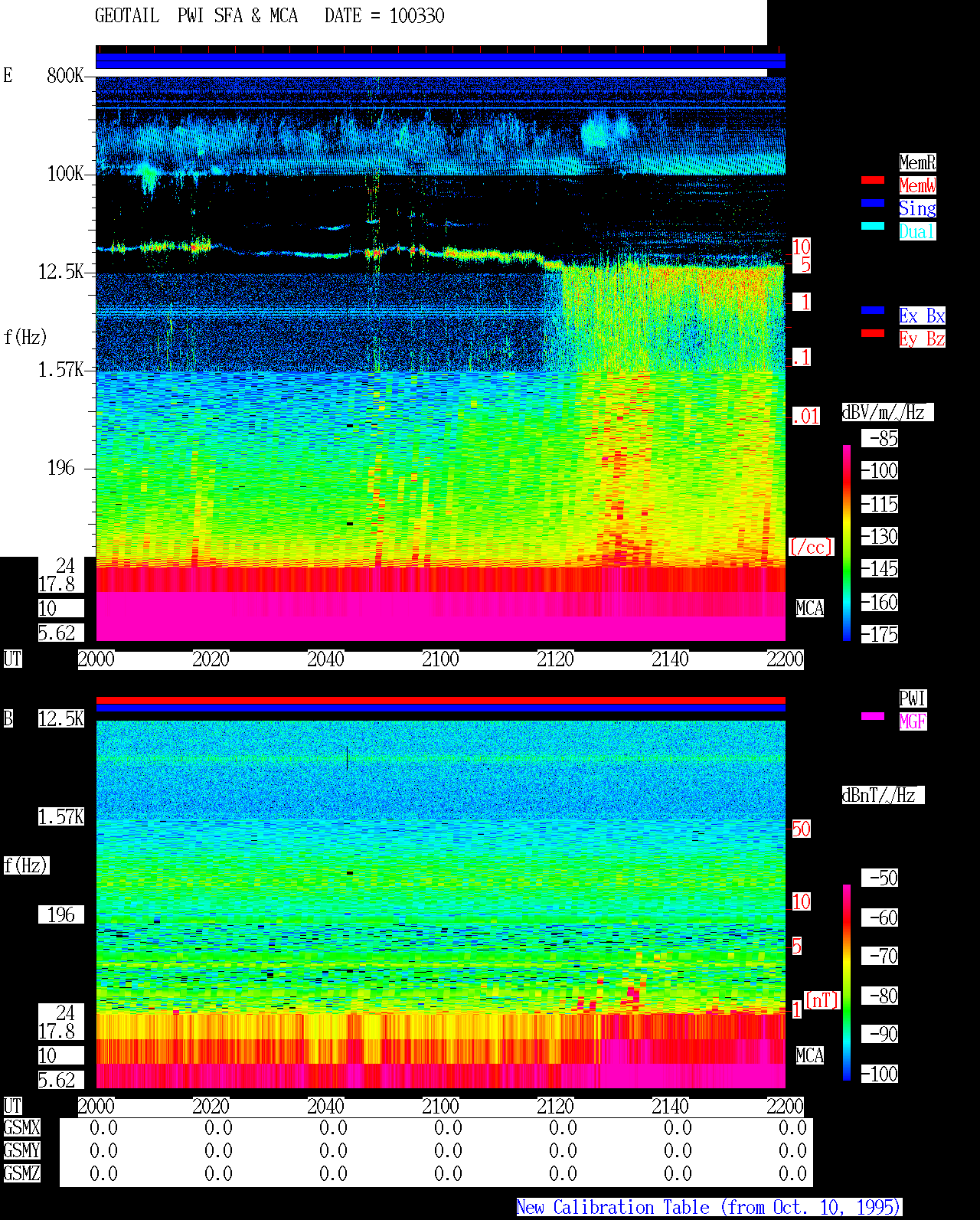Click the '800K' frequency axis label
The width and height of the screenshot is (980, 1220).
[65, 75]
